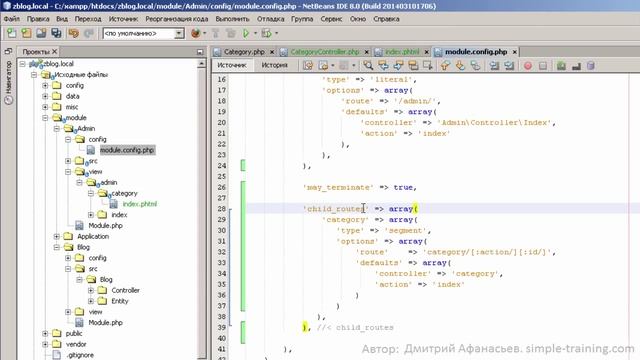Screen dimensions: 640x360
Task: Expand the misc folder node
Action: (x=45, y=107)
